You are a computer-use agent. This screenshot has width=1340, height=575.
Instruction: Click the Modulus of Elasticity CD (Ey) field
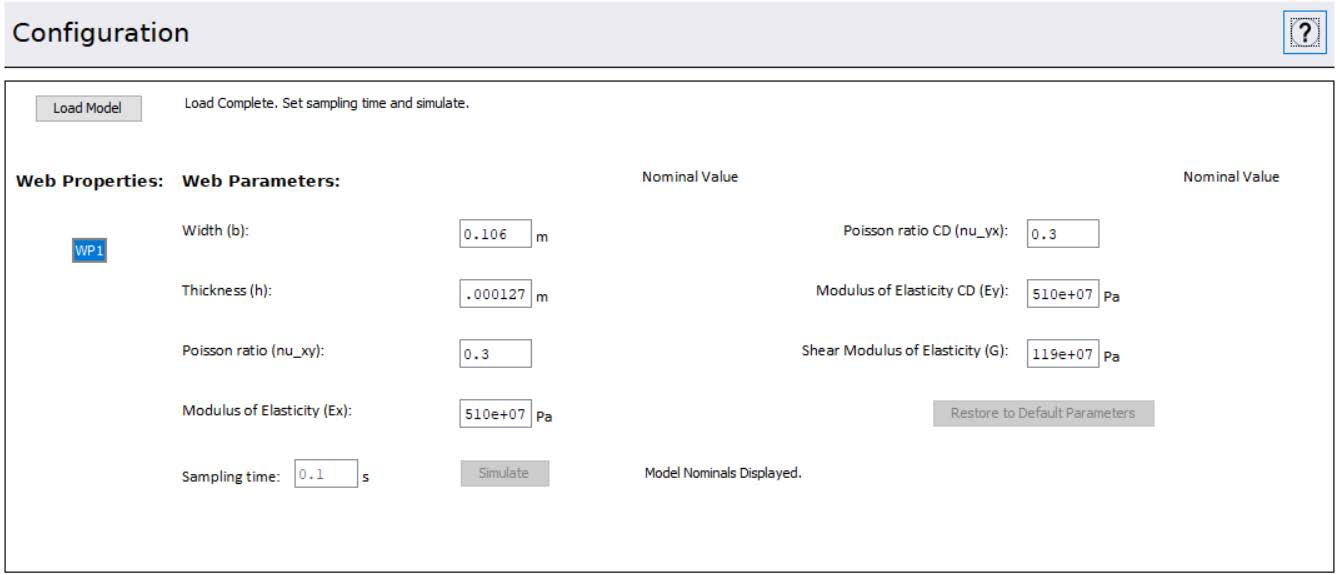click(1062, 294)
